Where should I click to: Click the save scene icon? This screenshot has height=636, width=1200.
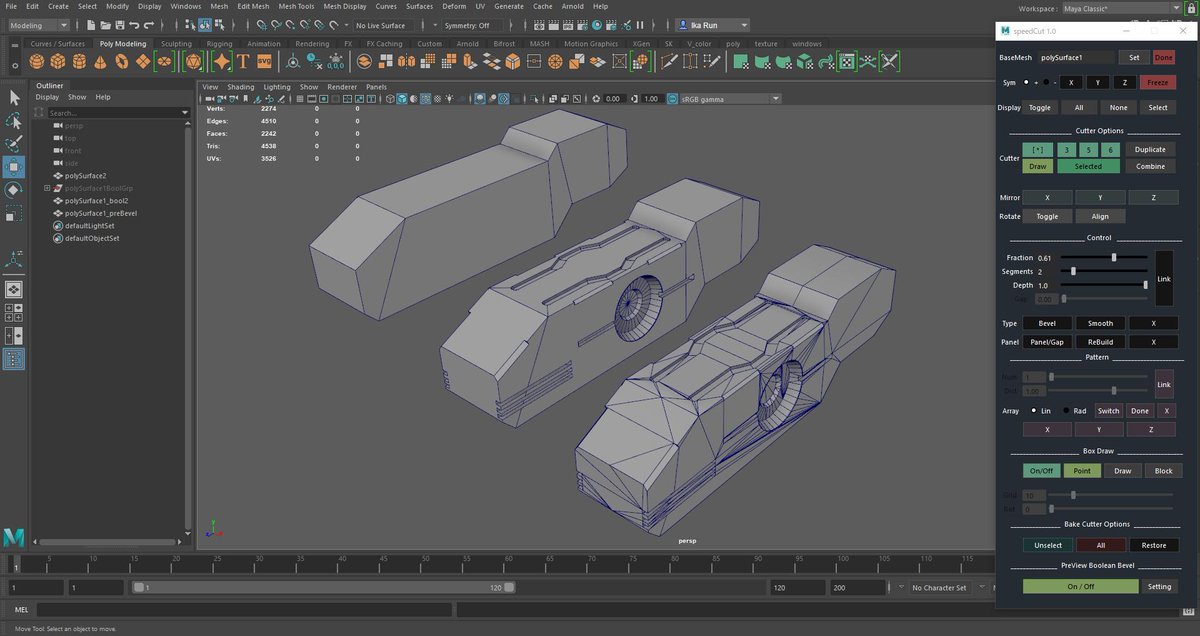coord(120,25)
